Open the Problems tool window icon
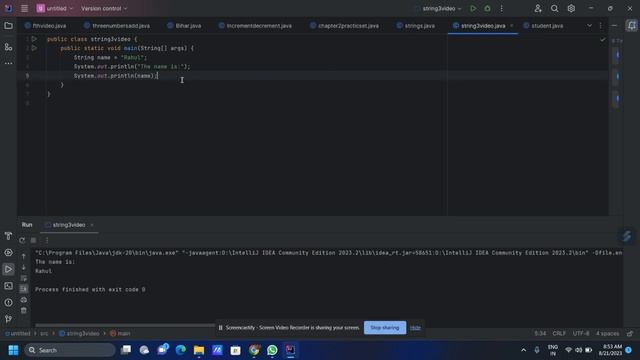This screenshot has height=360, width=640. (x=8, y=302)
